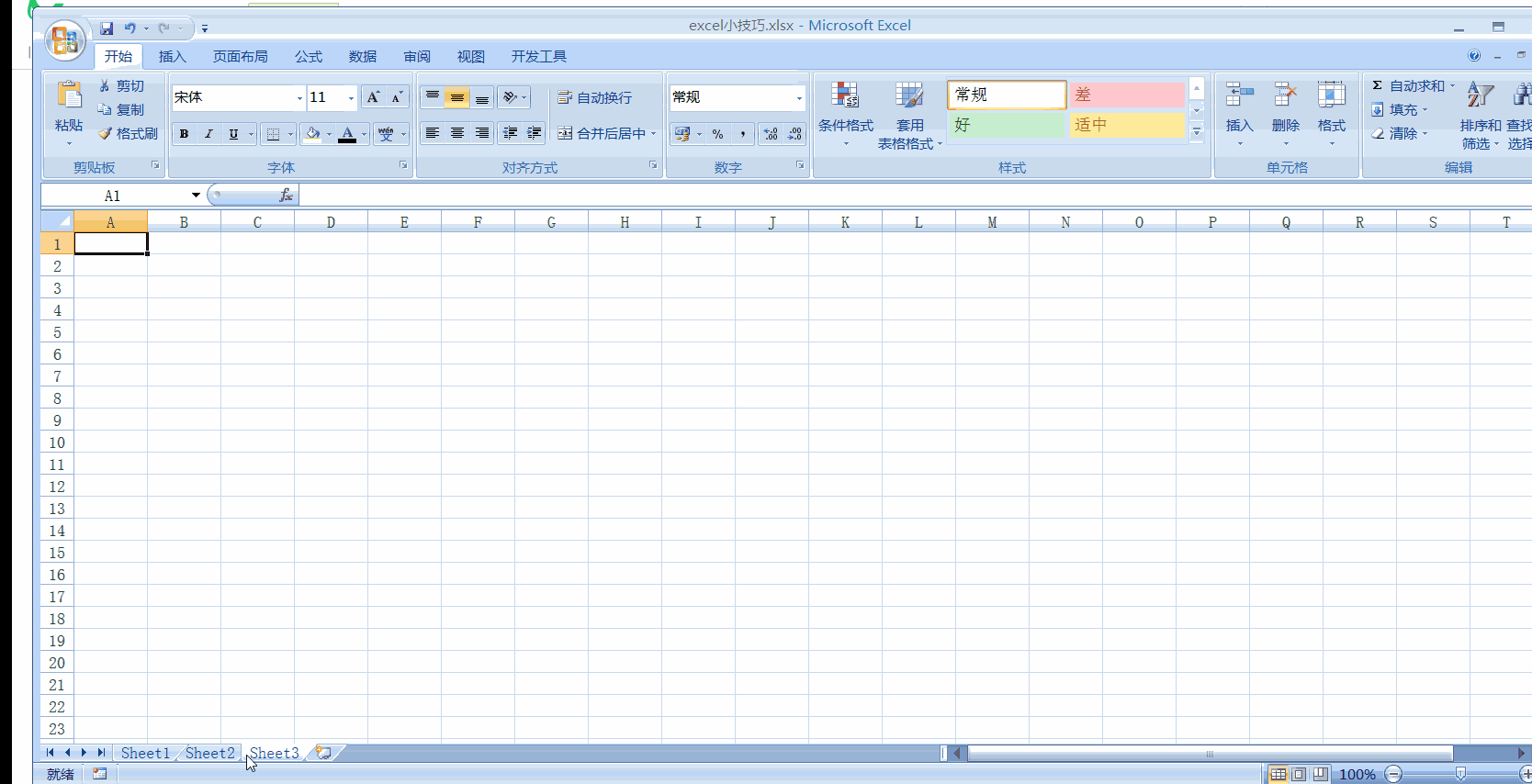Apply the 好 (Good) cell style
This screenshot has height=784, width=1532.
pyautogui.click(x=1007, y=124)
